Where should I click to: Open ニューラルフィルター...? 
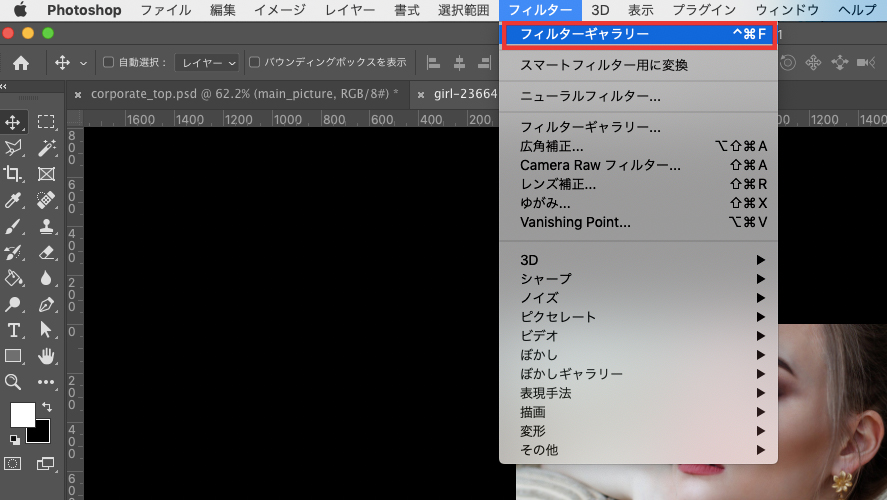638,96
